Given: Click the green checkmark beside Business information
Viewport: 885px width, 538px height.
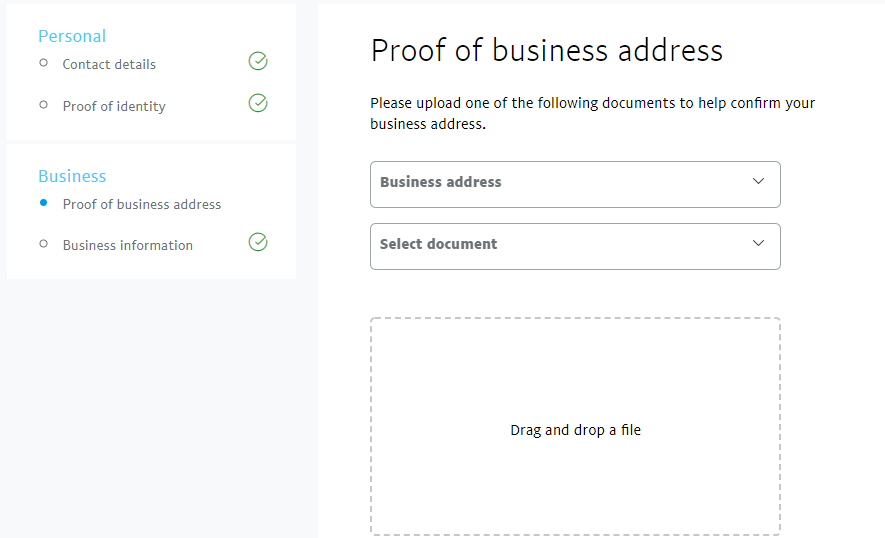Looking at the screenshot, I should click(258, 242).
